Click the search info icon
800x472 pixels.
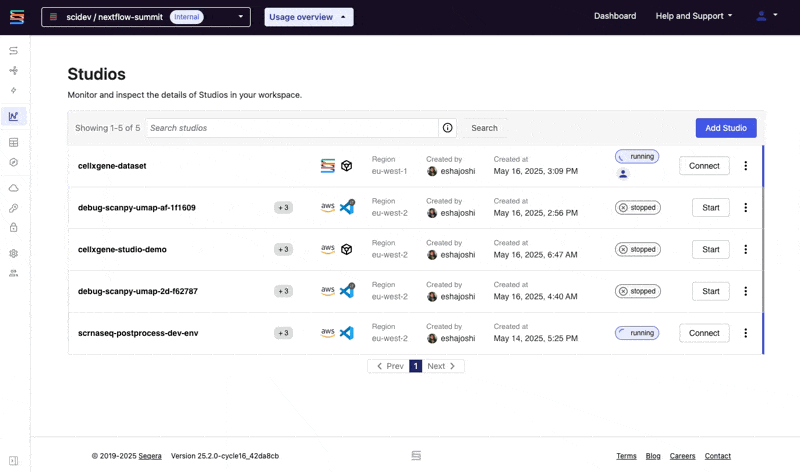point(448,128)
